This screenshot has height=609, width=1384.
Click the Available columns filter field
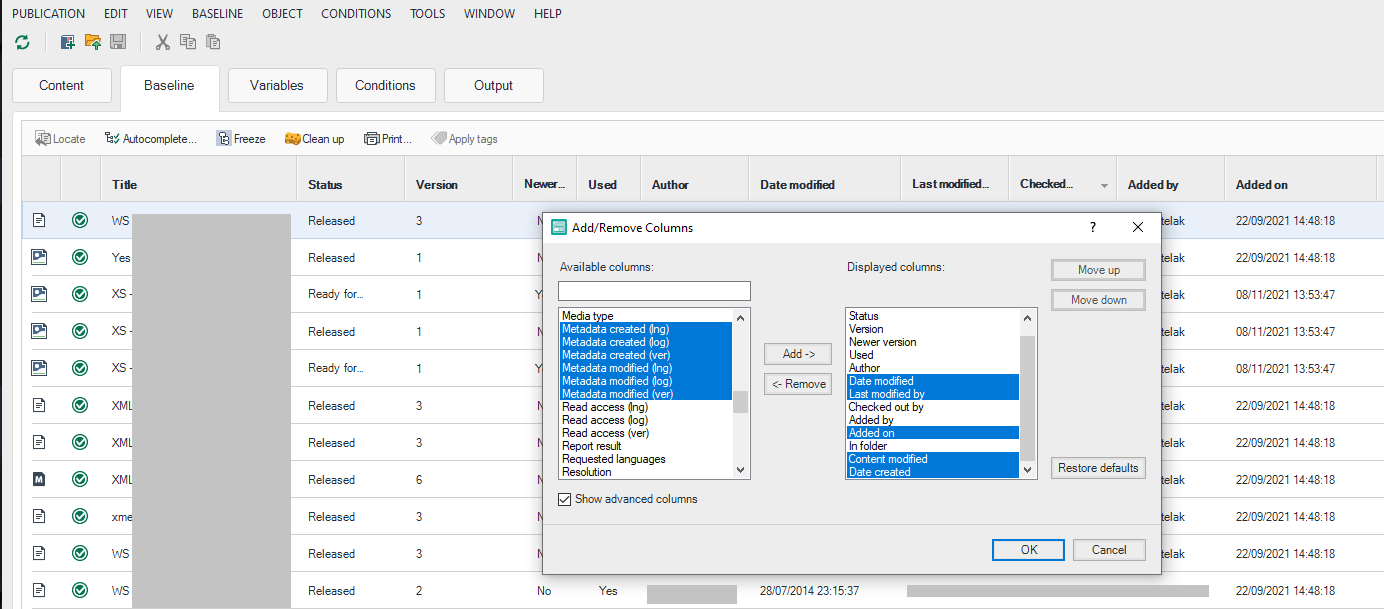point(654,291)
